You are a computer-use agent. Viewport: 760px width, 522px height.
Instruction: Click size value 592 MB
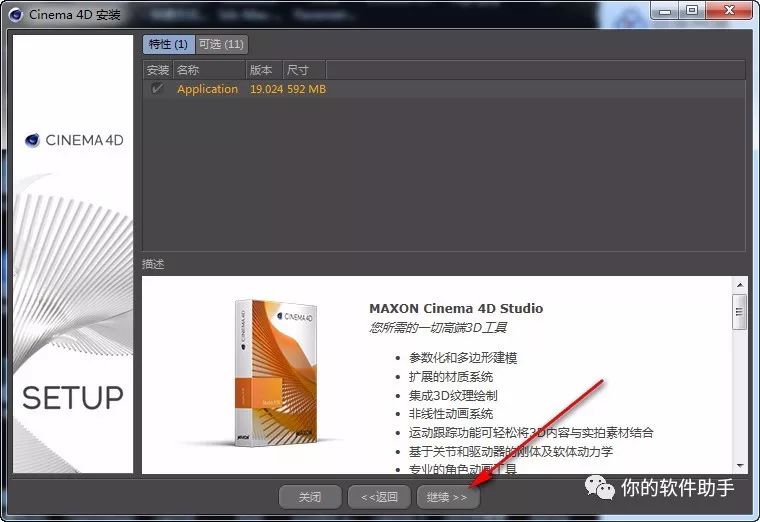(306, 89)
